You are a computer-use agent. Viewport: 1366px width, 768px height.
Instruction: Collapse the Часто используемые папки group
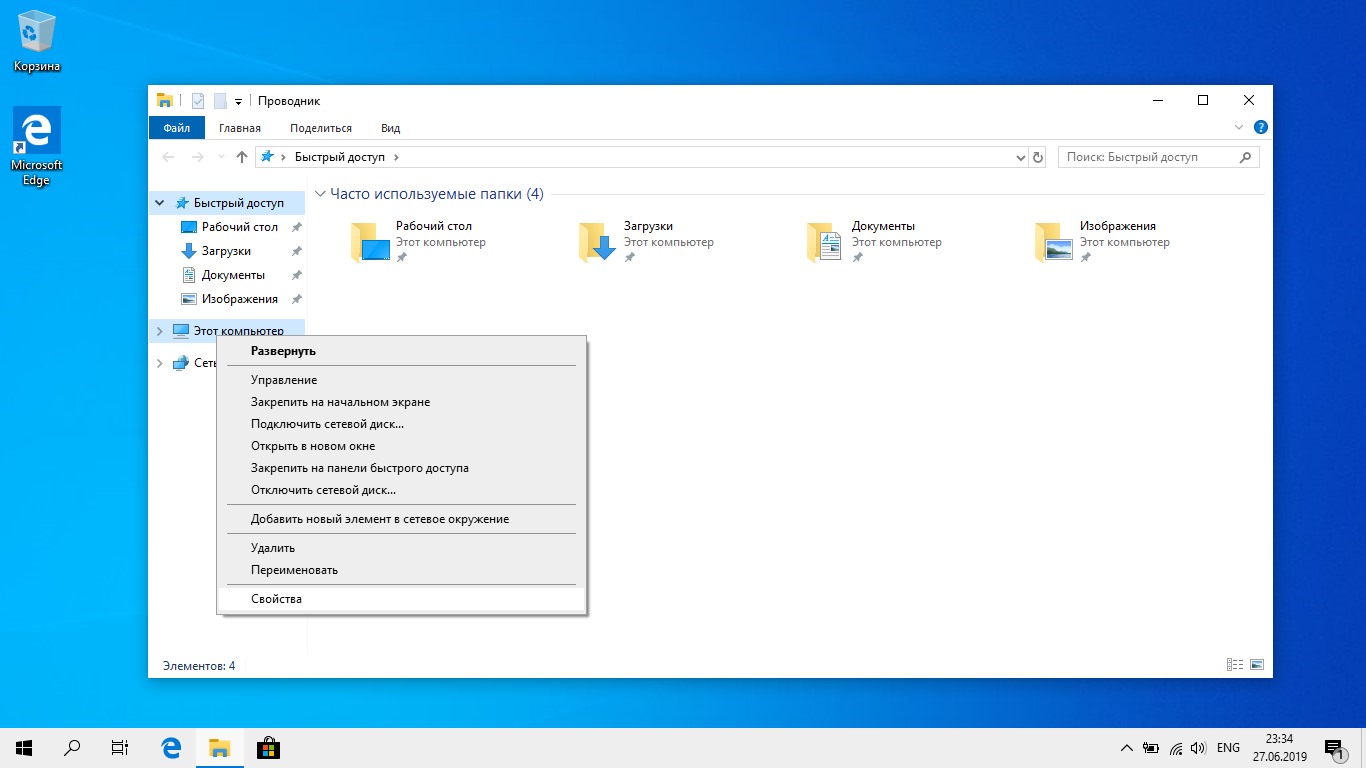(320, 194)
